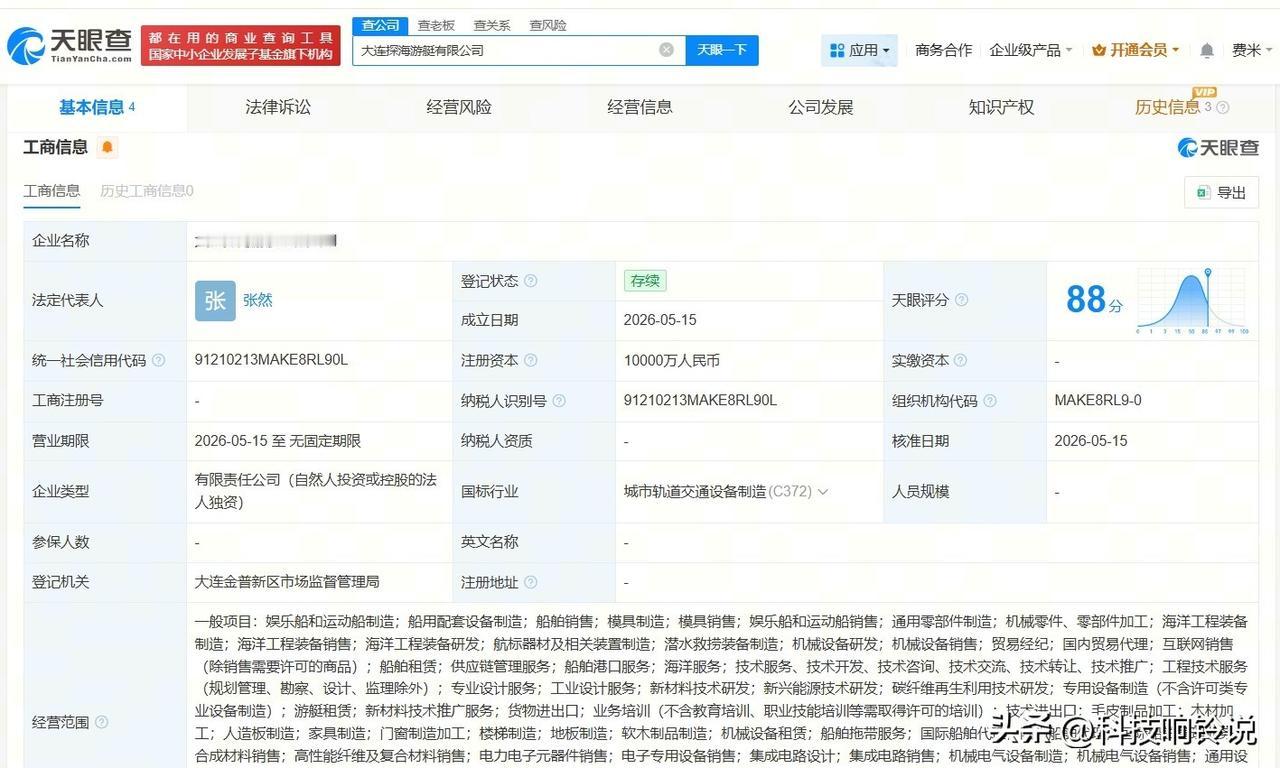The width and height of the screenshot is (1280, 768).
Task: Click the help icon beside 历史信息 tab
Action: [1222, 108]
